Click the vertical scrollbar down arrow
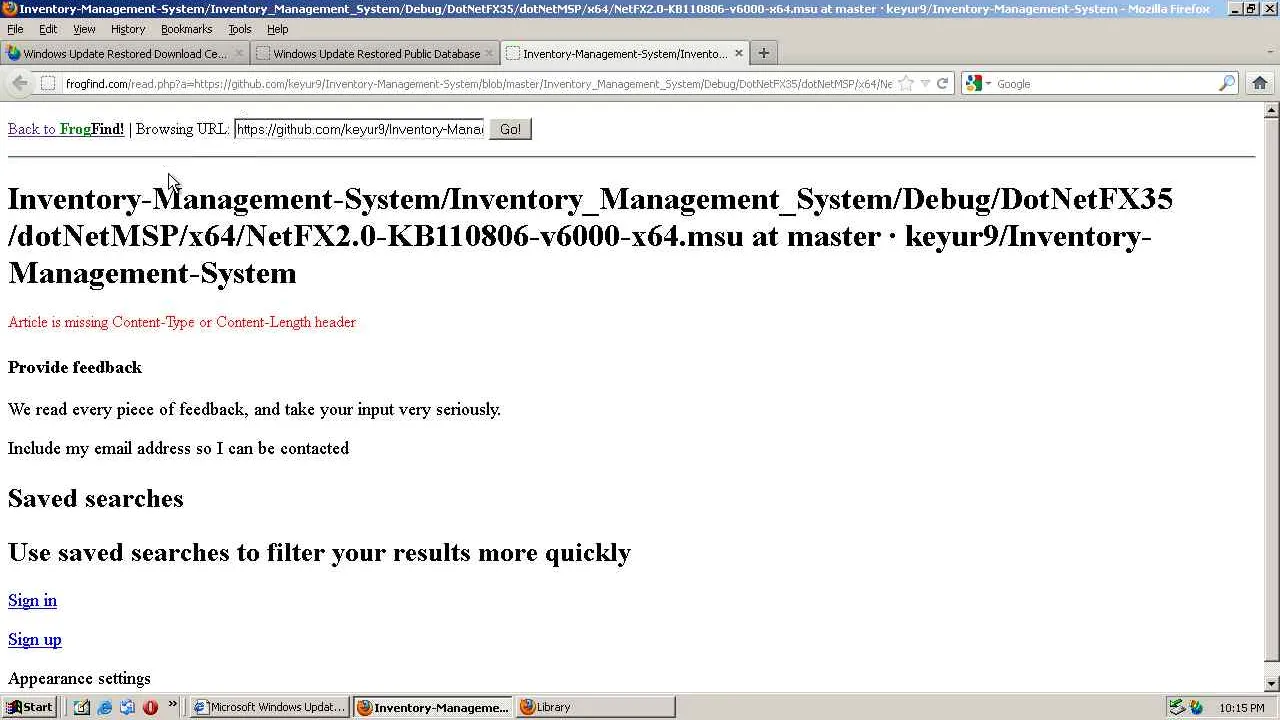The width and height of the screenshot is (1280, 720). (x=1272, y=684)
